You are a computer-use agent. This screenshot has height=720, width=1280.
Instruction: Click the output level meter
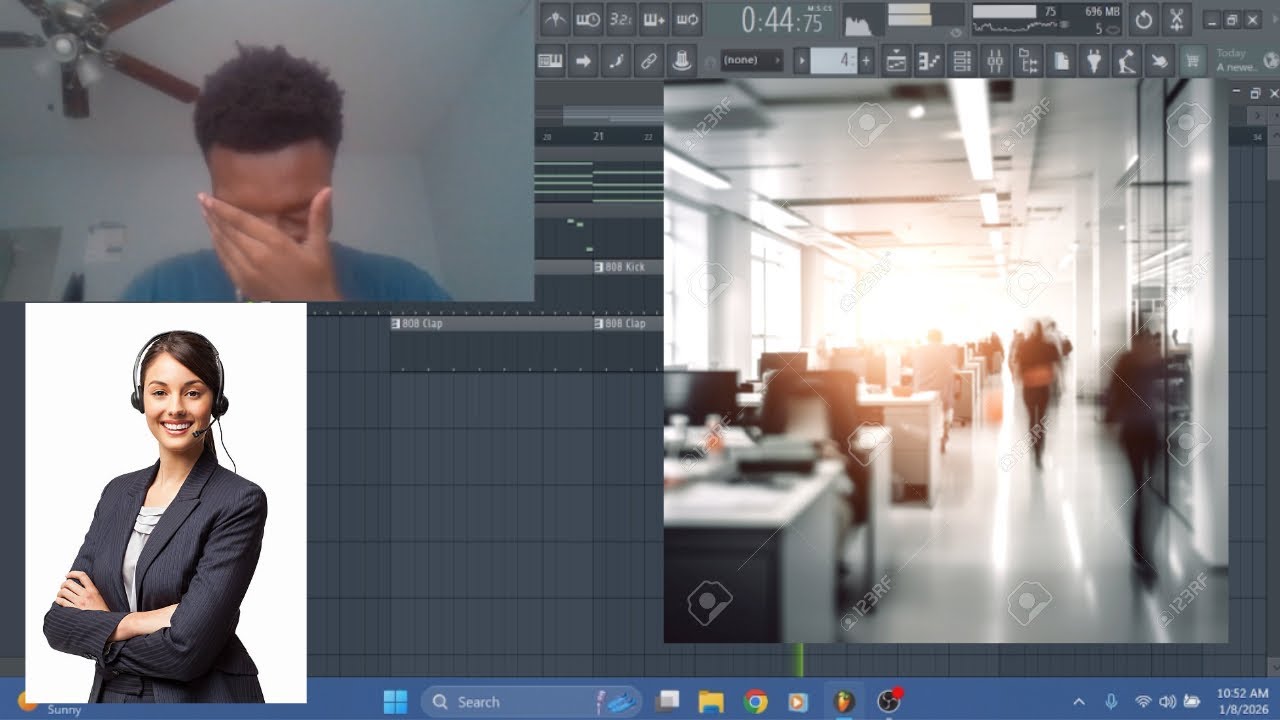pos(925,14)
